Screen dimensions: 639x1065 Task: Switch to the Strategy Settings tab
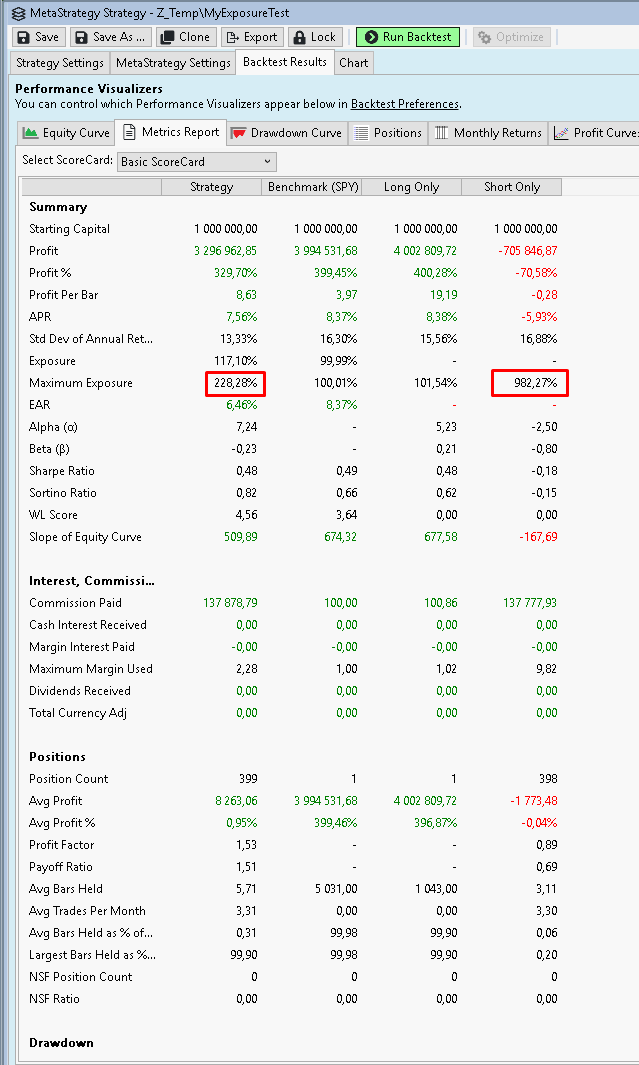pos(59,62)
